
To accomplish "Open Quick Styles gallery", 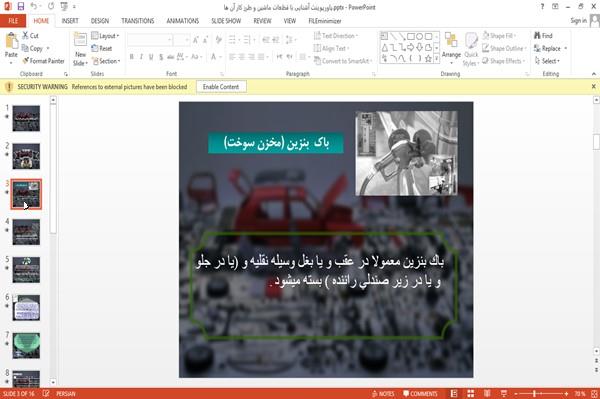I will point(471,49).
